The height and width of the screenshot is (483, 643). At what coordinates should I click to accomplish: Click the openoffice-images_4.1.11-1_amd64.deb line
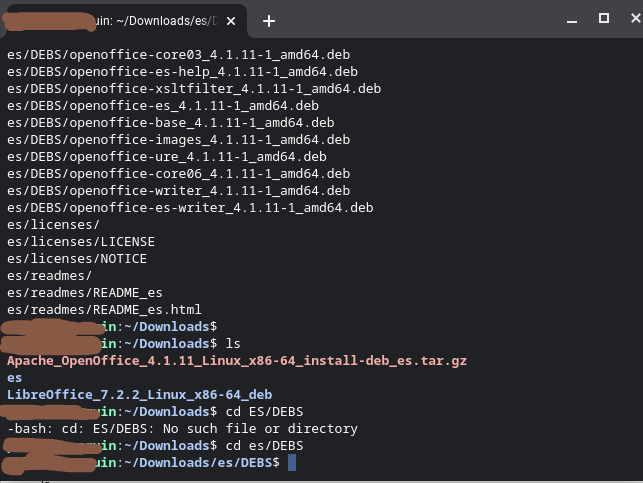click(178, 140)
